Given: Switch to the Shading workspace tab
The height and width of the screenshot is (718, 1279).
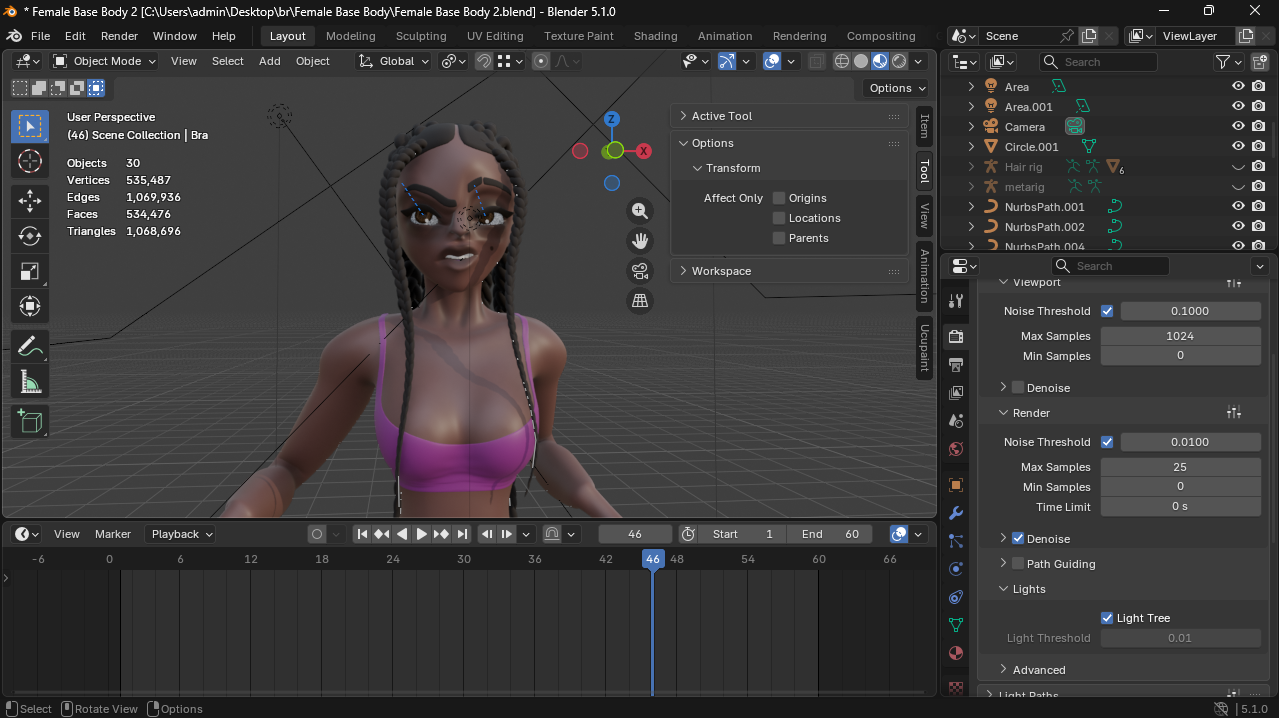Looking at the screenshot, I should pos(655,36).
